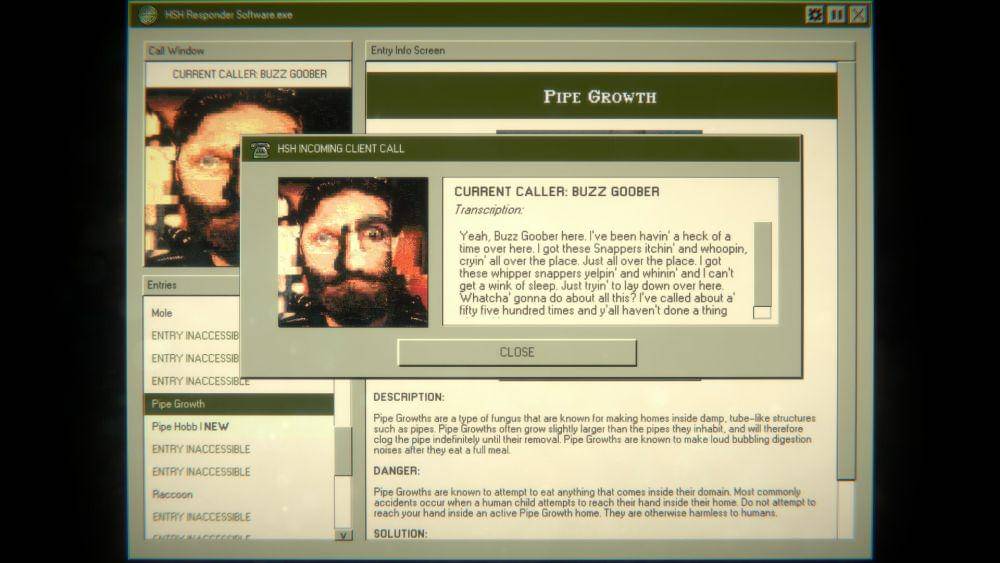Click the Entry Info Screen vertical scrollbar
This screenshot has width=1000, height=563.
[846, 270]
